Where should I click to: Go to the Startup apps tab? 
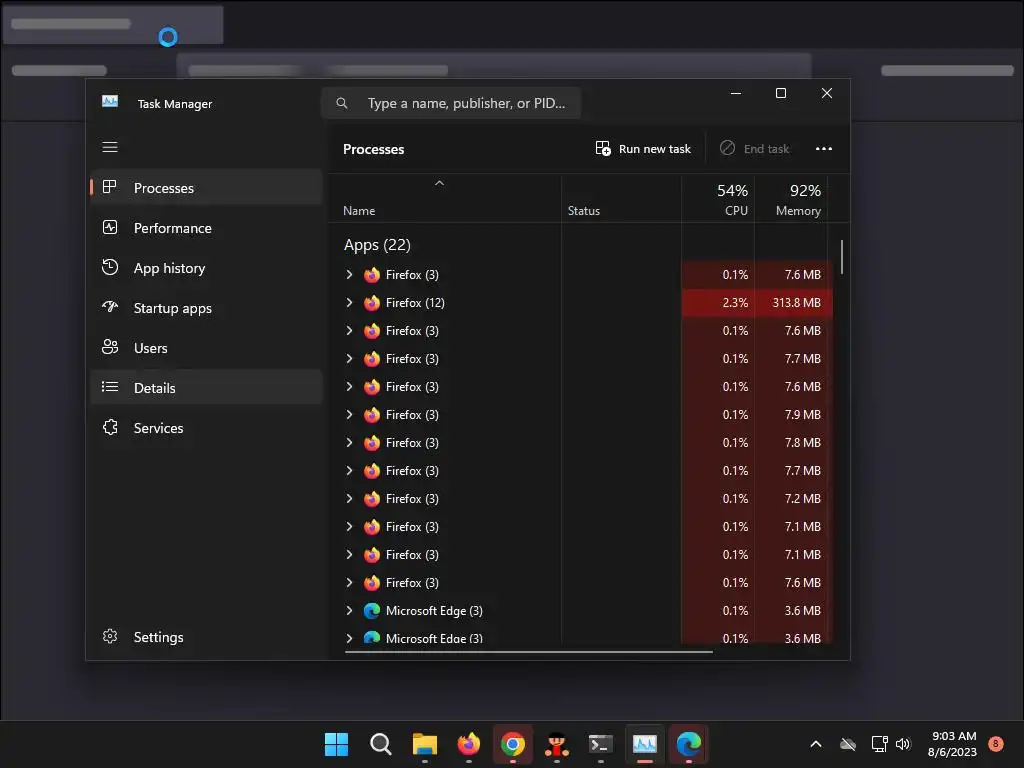206,308
